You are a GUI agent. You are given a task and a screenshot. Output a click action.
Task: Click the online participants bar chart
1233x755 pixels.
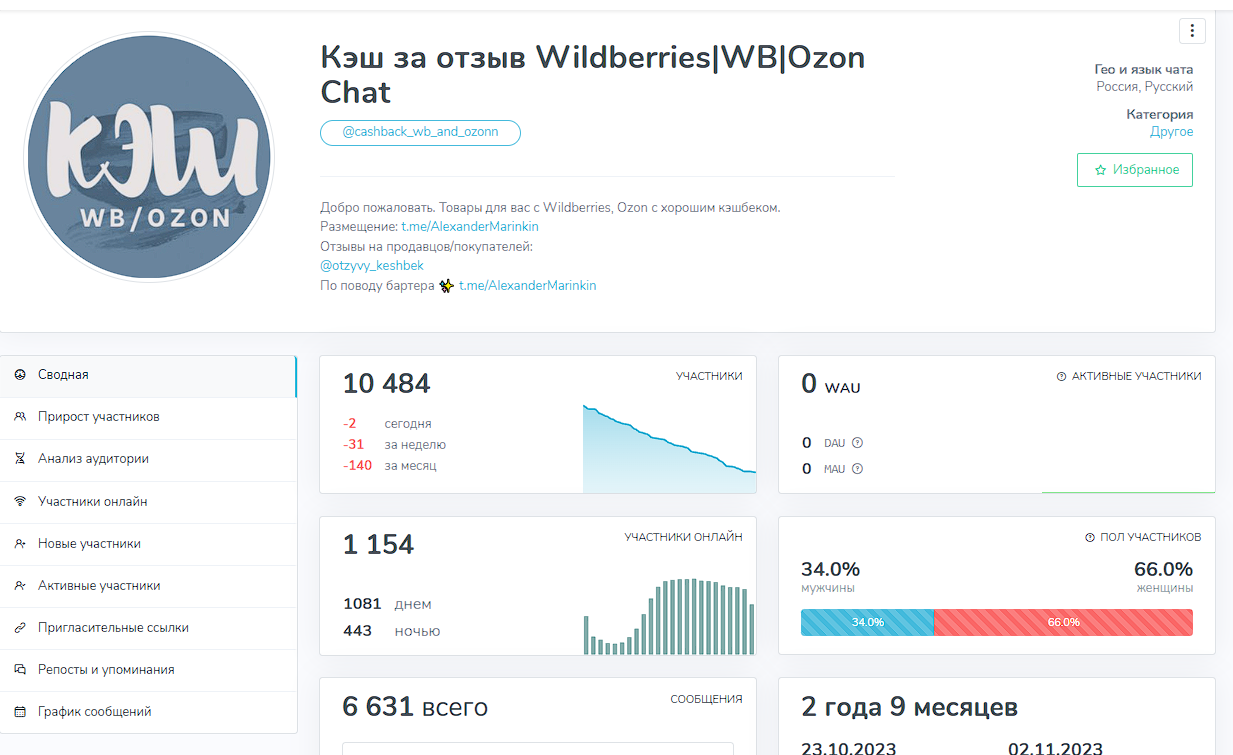point(669,616)
